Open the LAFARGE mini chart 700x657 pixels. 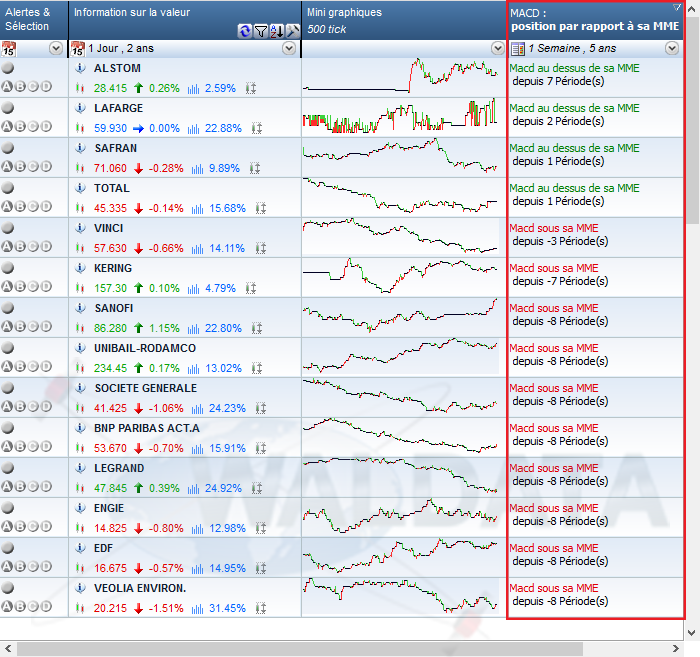[x=400, y=117]
